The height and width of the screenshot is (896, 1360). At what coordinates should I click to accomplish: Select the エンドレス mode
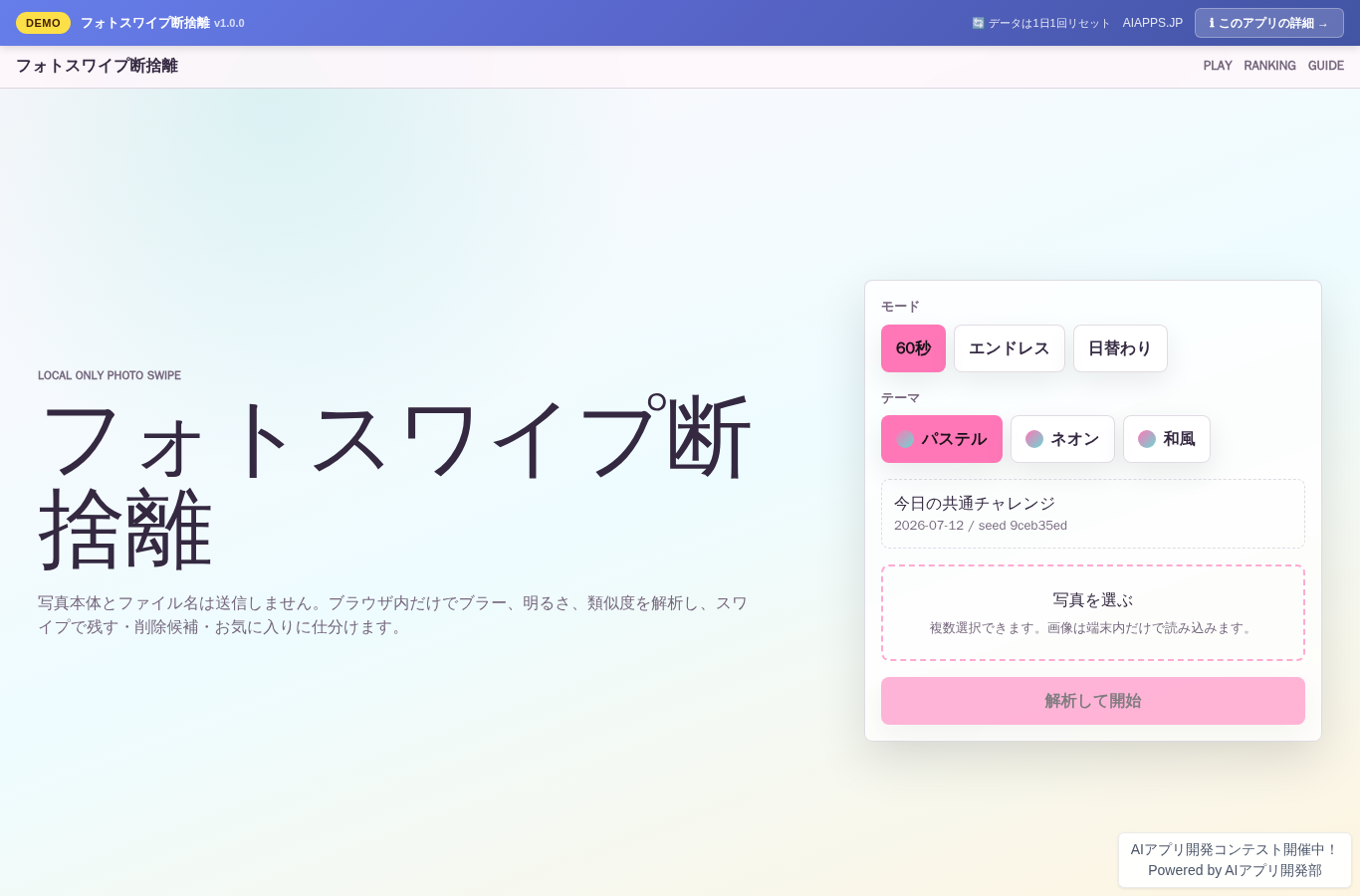pyautogui.click(x=1010, y=348)
